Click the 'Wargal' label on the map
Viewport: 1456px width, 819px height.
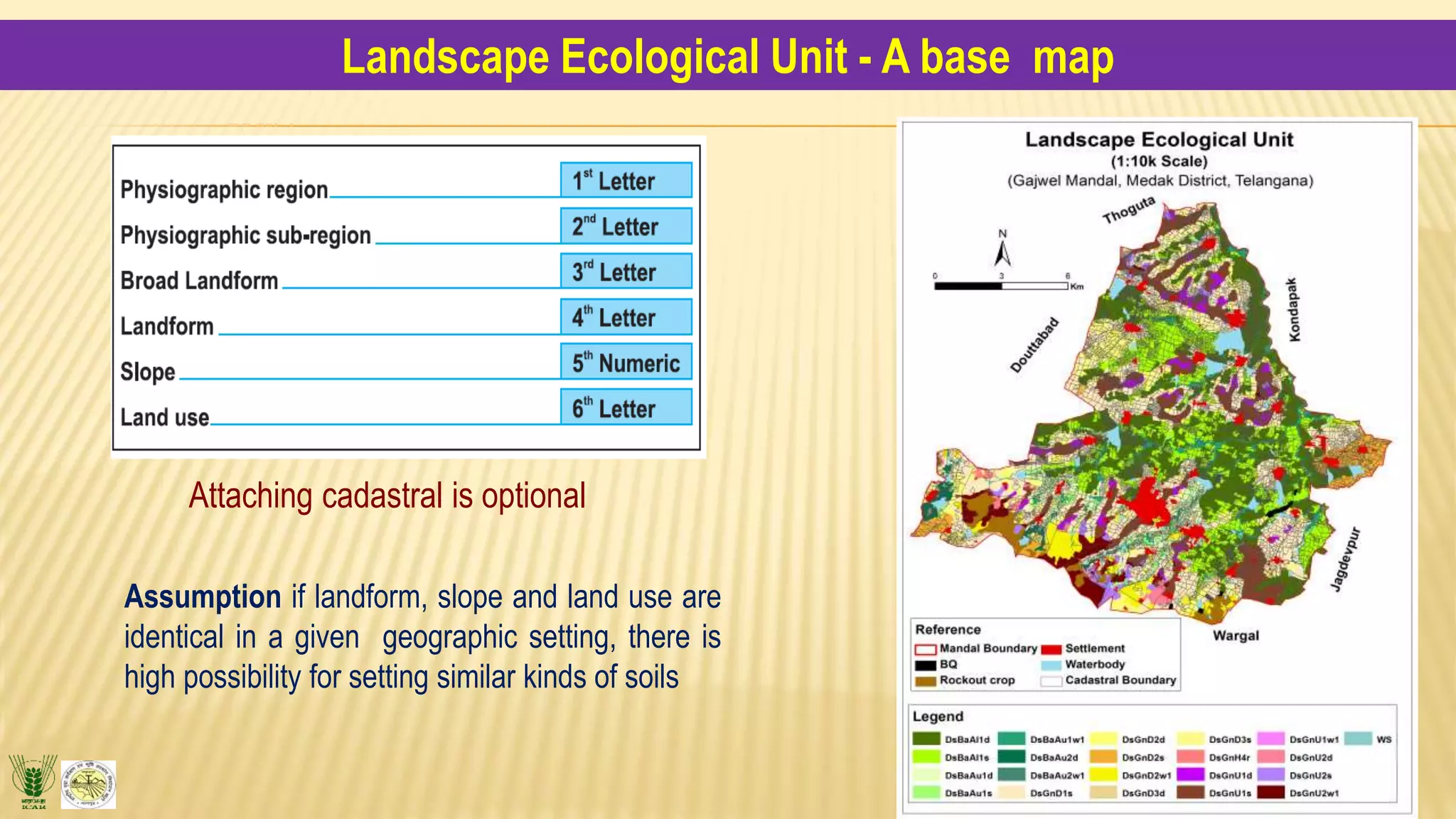point(1235,636)
